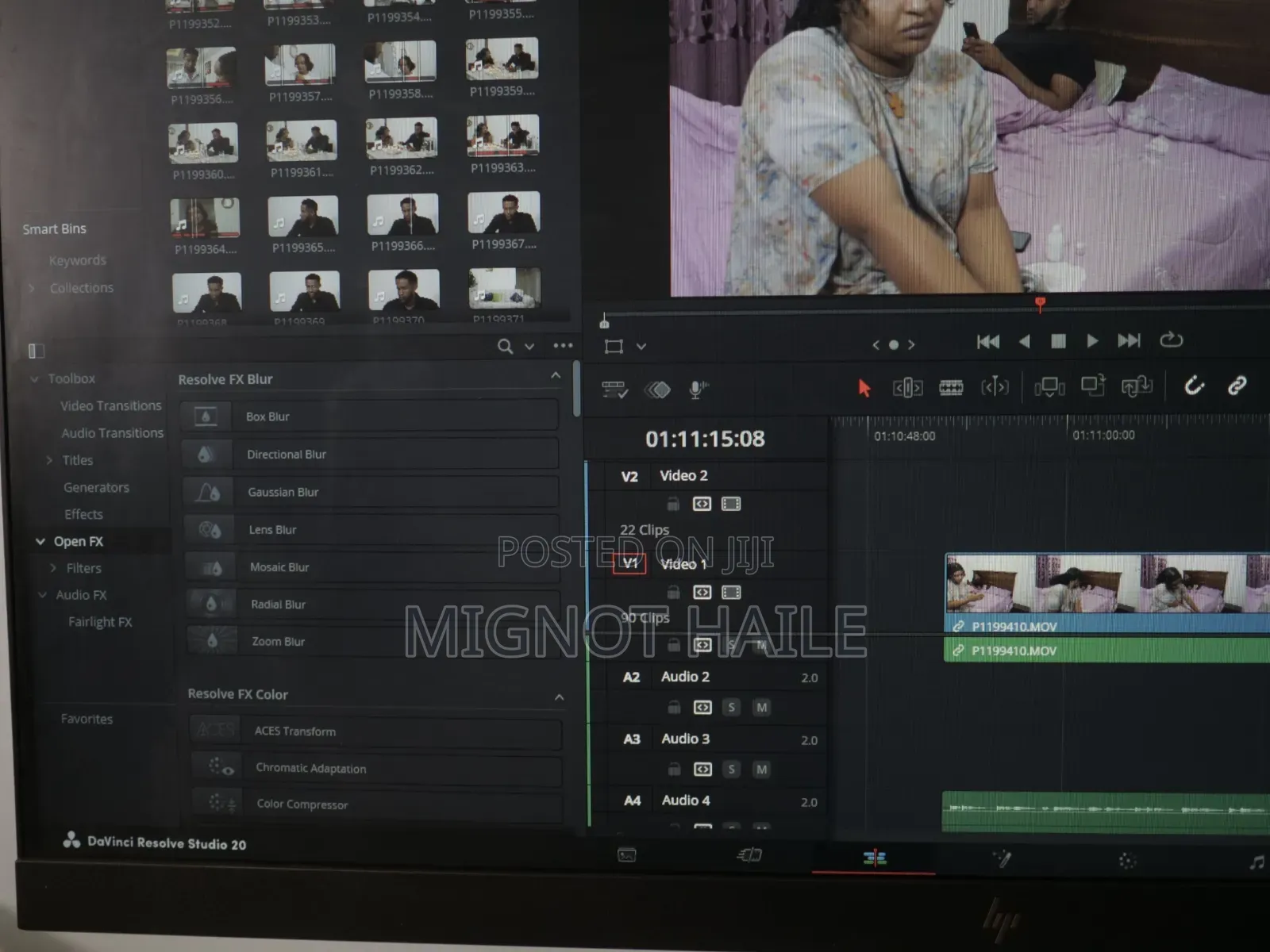
Task: Collapse the Audio FX category
Action: (42, 595)
